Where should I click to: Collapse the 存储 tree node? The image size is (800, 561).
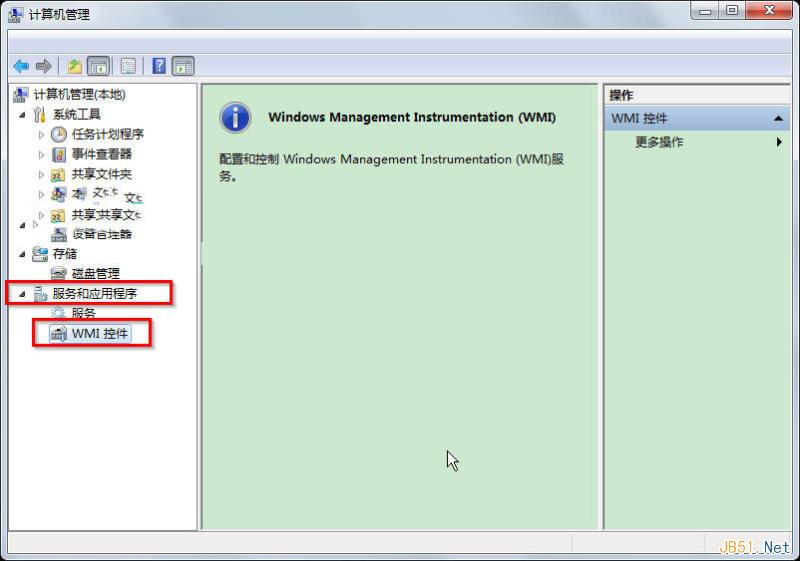[22, 254]
